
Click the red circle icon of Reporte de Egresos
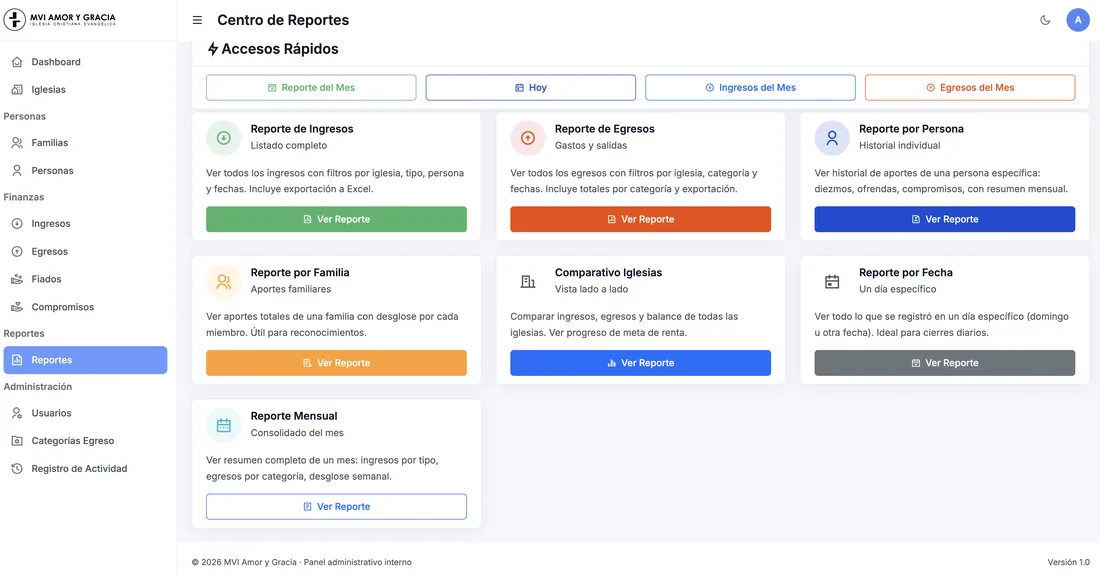click(528, 138)
